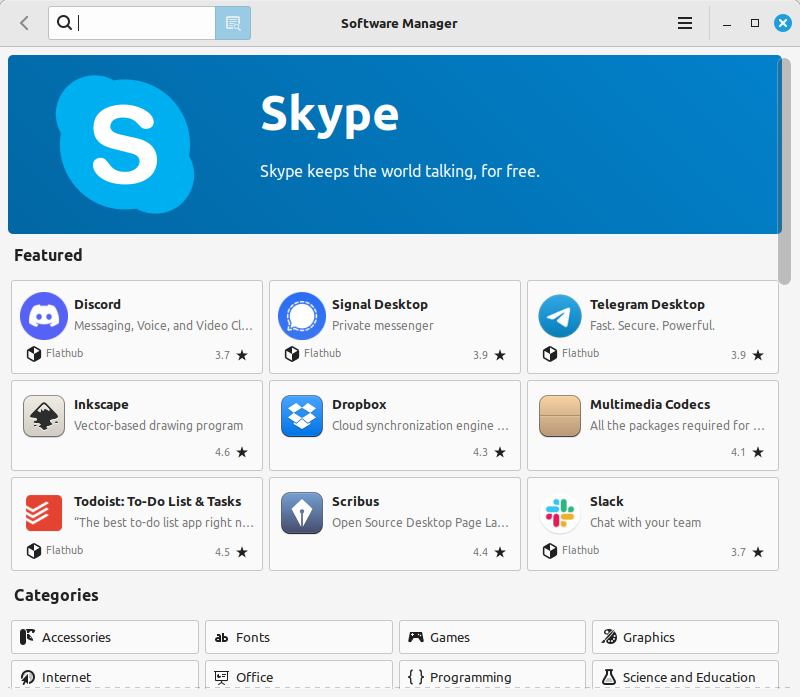Browse the Fonts category
This screenshot has width=800, height=697.
point(299,637)
